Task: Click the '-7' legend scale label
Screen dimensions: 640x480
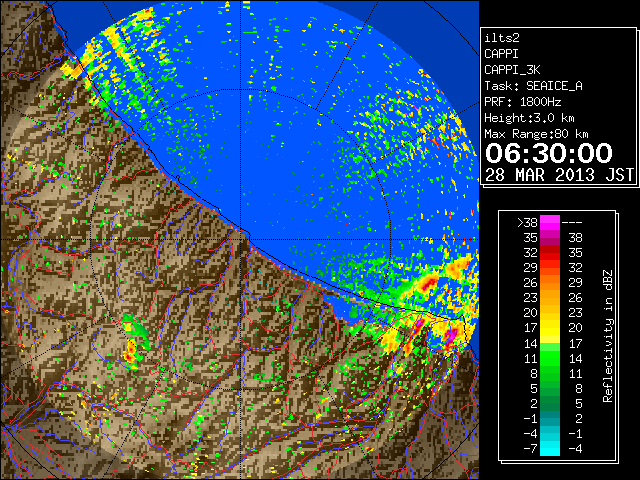Action: click(x=530, y=449)
